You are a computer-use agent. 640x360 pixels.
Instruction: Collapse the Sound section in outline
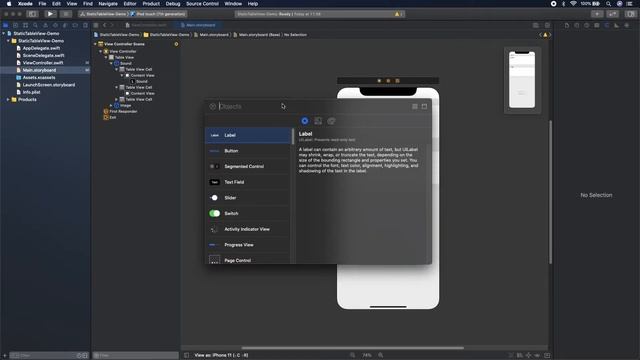coord(111,63)
